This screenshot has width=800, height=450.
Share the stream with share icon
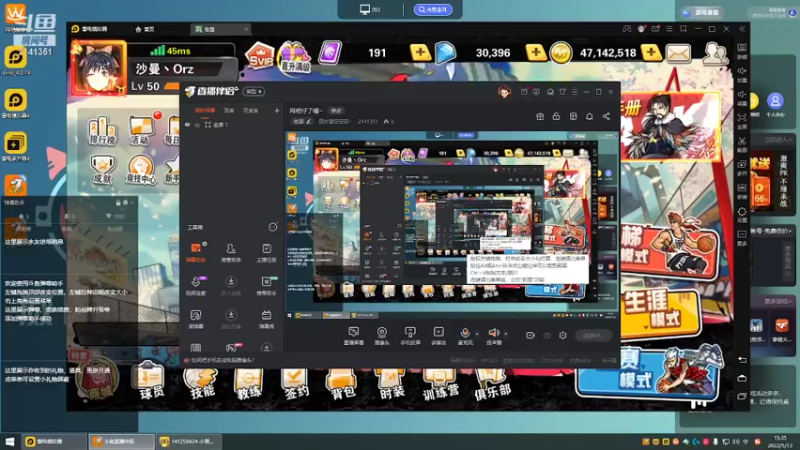pyautogui.click(x=606, y=116)
